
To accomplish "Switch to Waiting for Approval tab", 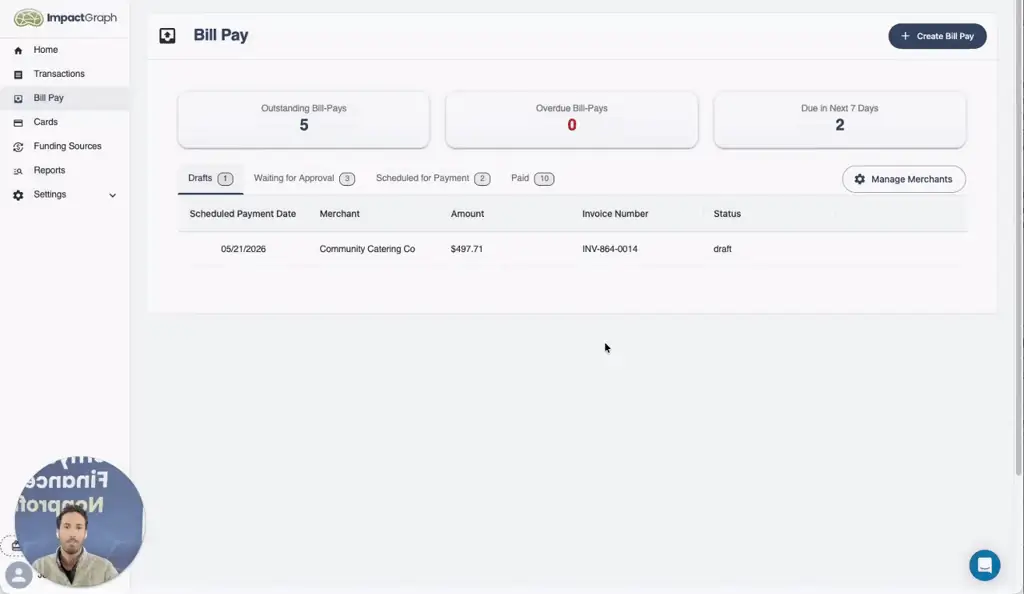I will click(304, 178).
